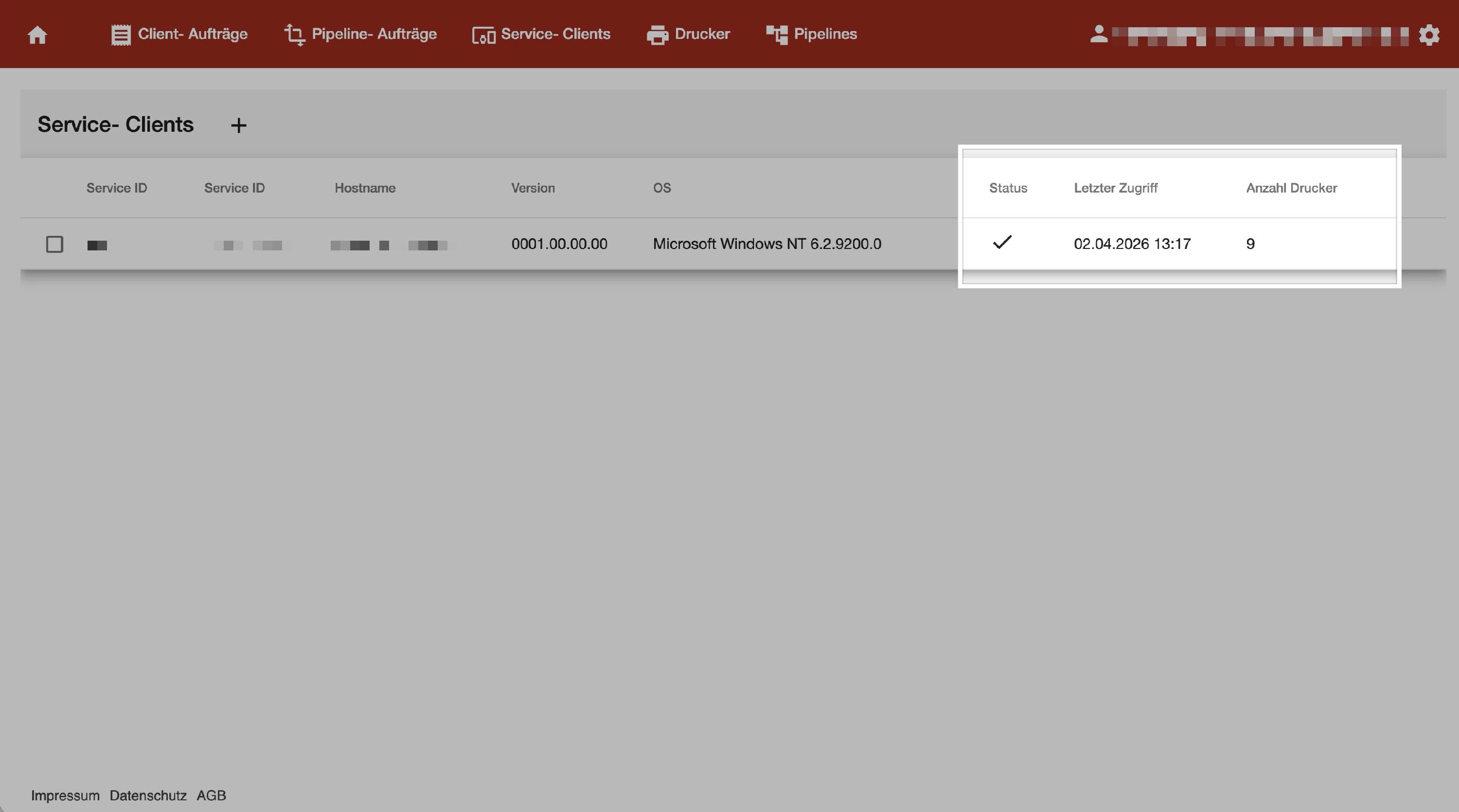Open the Client- Aufträge menu item
Viewport: 1459px width, 812px height.
[193, 34]
